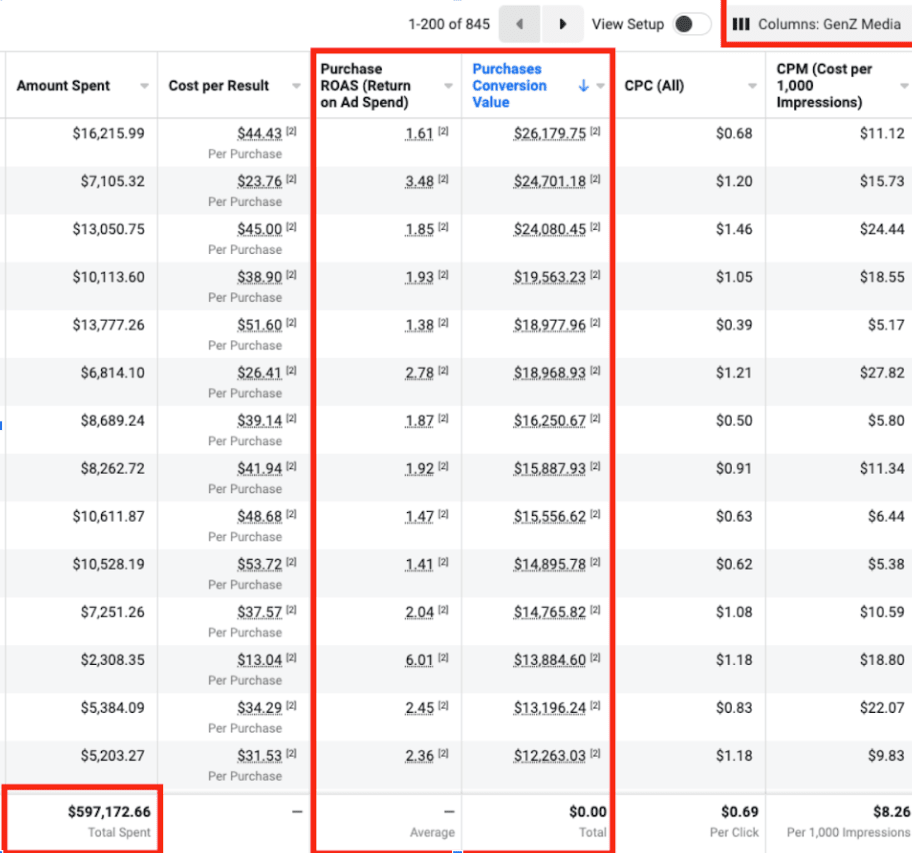The width and height of the screenshot is (912, 853).
Task: Click the CPM column header dropdown arrow
Action: pos(903,86)
